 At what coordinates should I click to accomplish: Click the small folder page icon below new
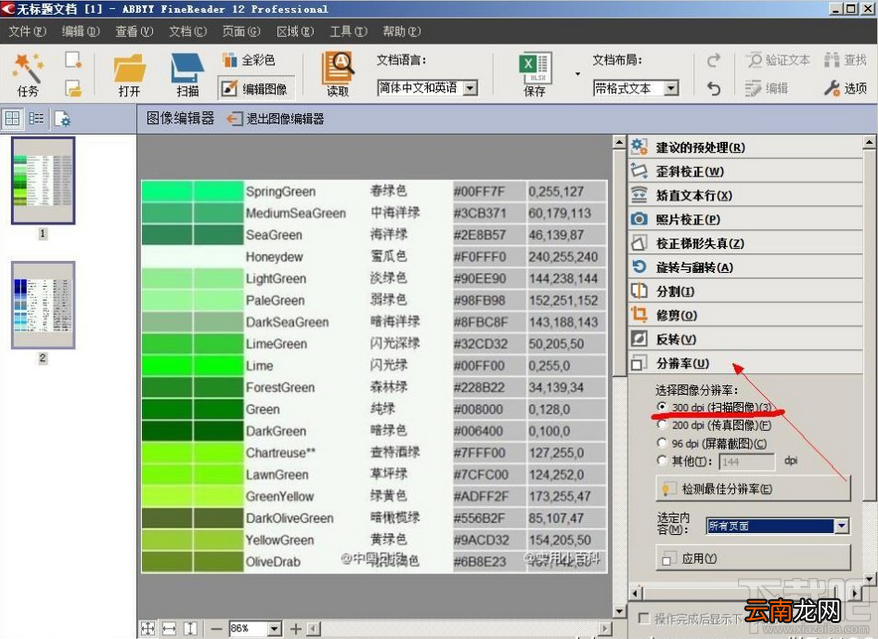coord(73,88)
